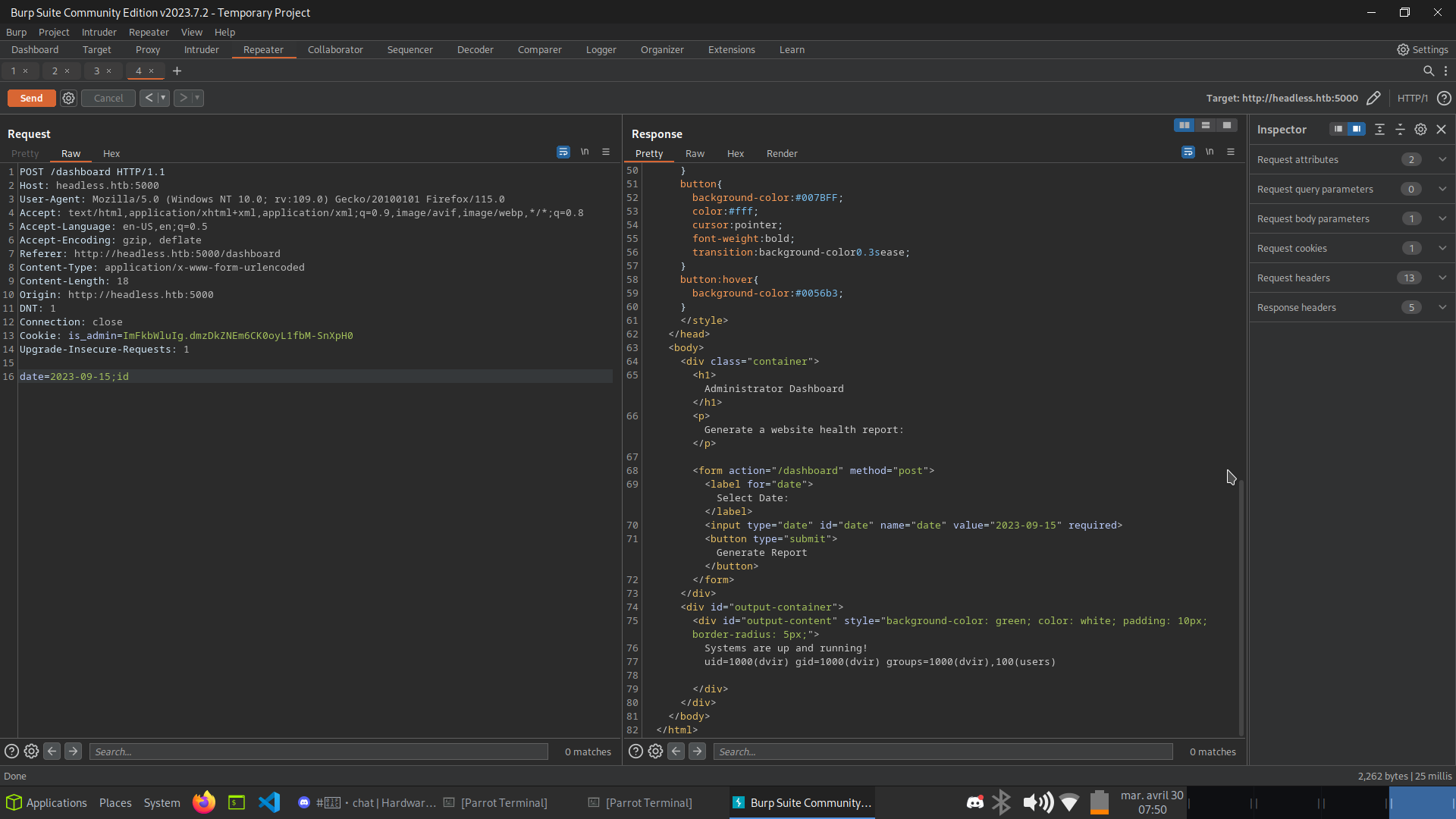Toggle non-printable characters in Response pane
Image resolution: width=1456 pixels, height=819 pixels.
click(x=1210, y=152)
